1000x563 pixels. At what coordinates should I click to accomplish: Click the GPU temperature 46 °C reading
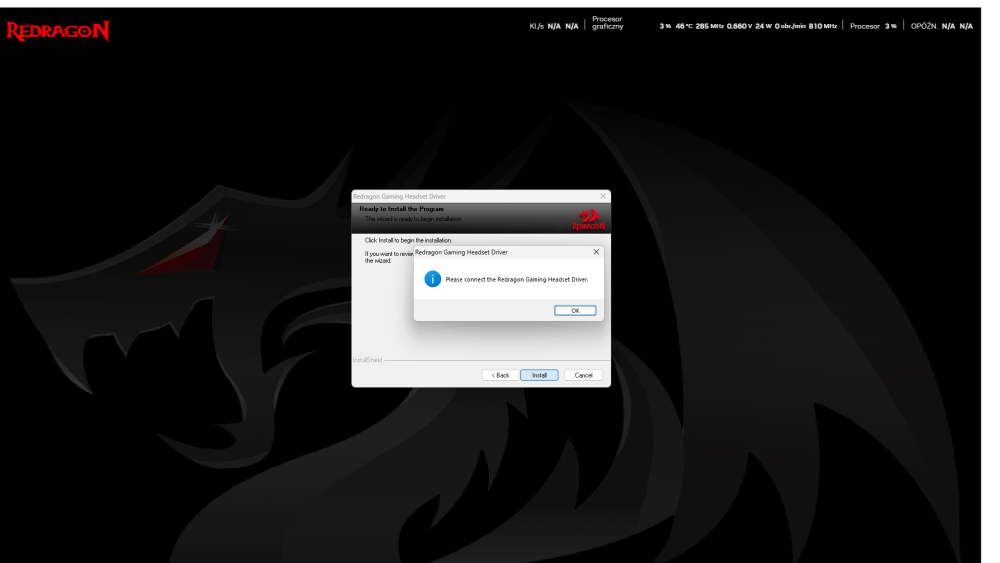pyautogui.click(x=684, y=26)
